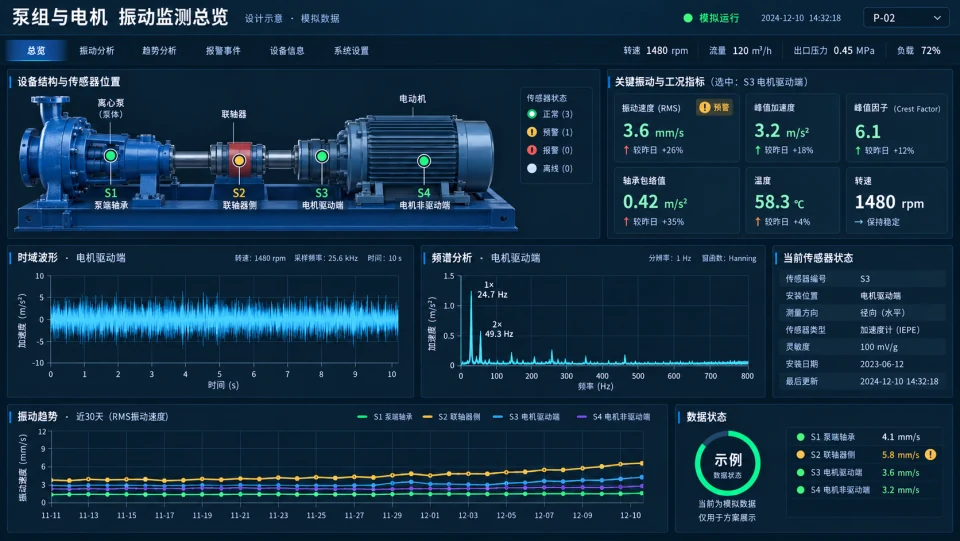This screenshot has height=541, width=960.
Task: Click the 分辨率: 1 Hz label
Action: (x=670, y=258)
